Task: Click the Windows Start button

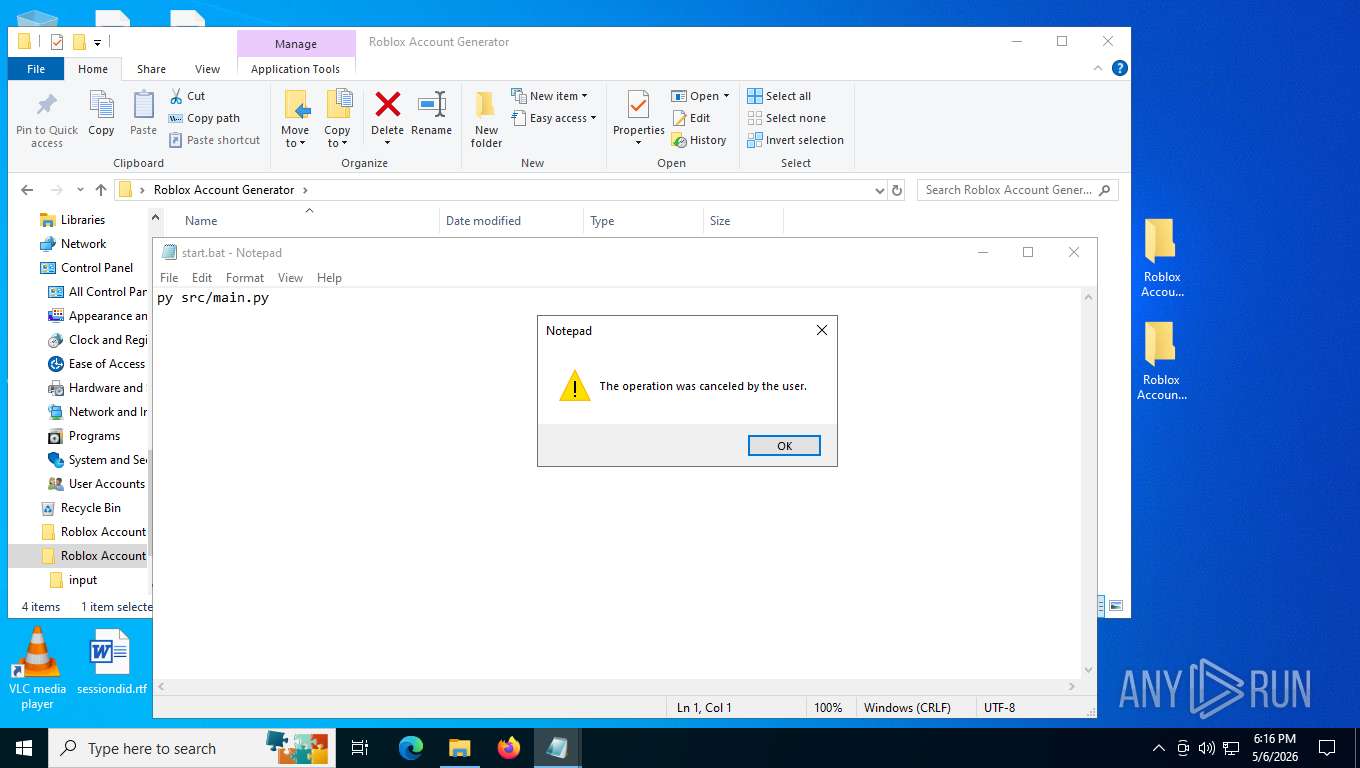Action: coord(23,748)
